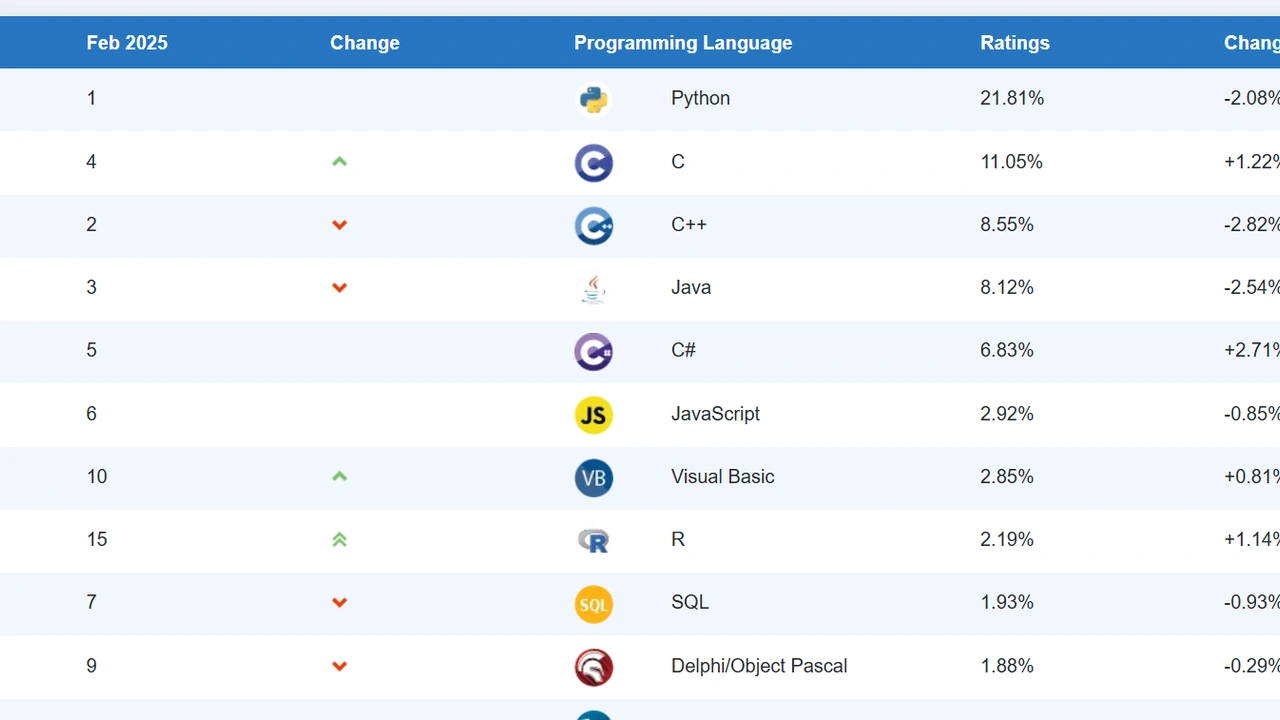
Task: Click the Python logo icon
Action: [x=593, y=99]
